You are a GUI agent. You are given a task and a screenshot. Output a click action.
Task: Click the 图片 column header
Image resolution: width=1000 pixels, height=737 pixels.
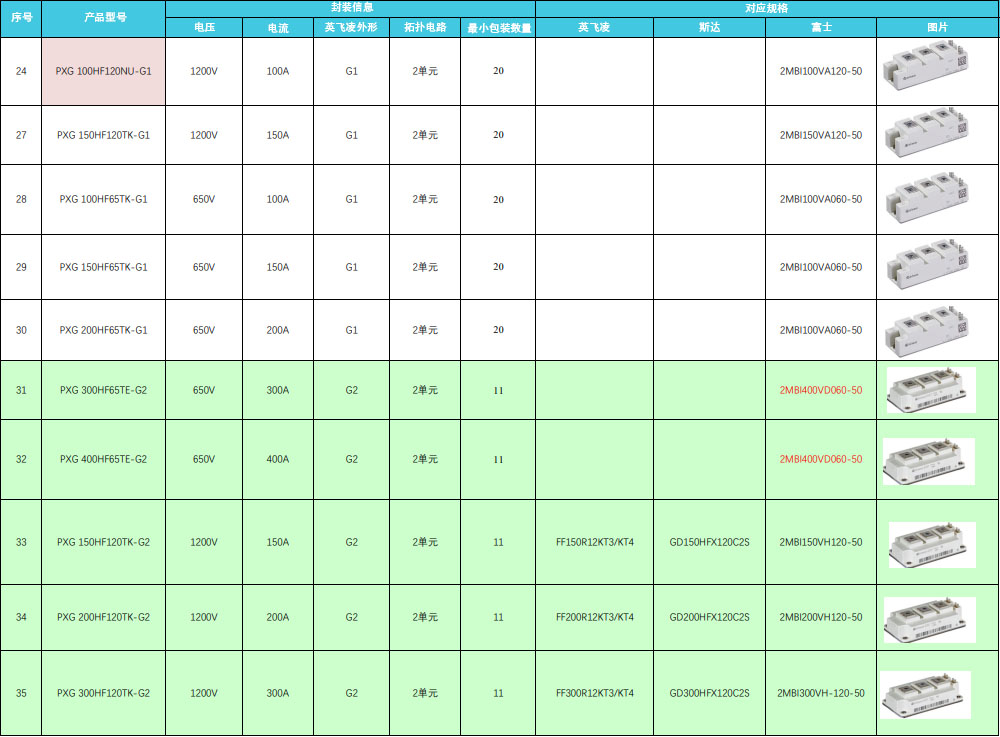937,28
